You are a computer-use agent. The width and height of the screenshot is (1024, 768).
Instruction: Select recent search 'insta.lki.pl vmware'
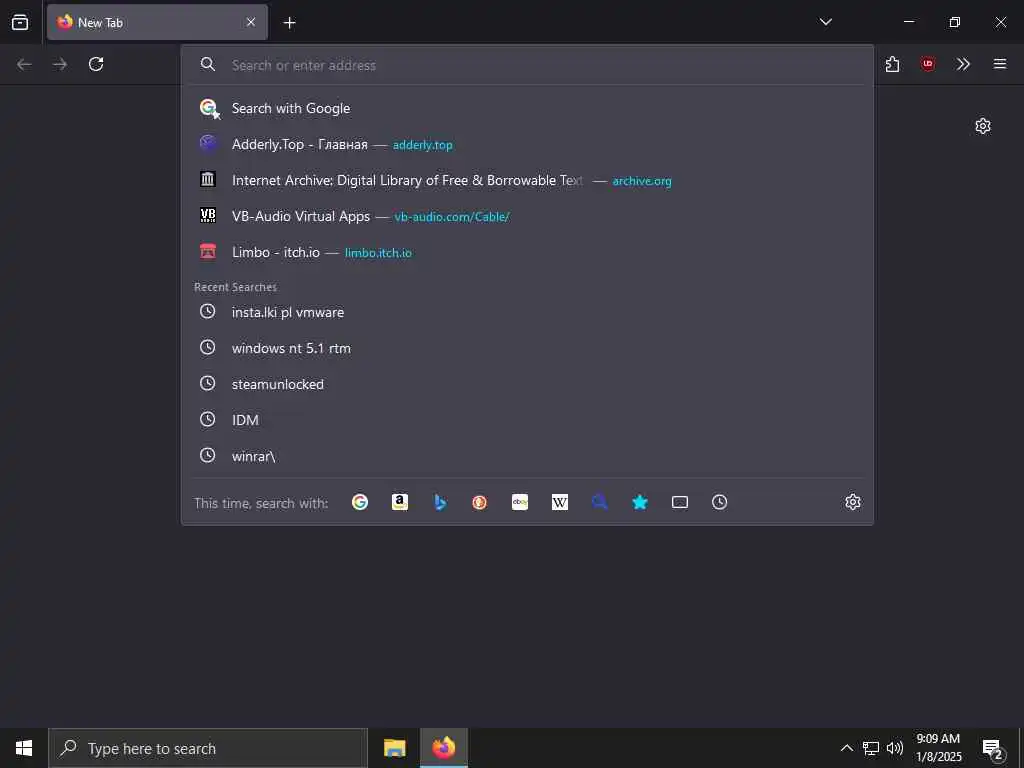tap(528, 312)
